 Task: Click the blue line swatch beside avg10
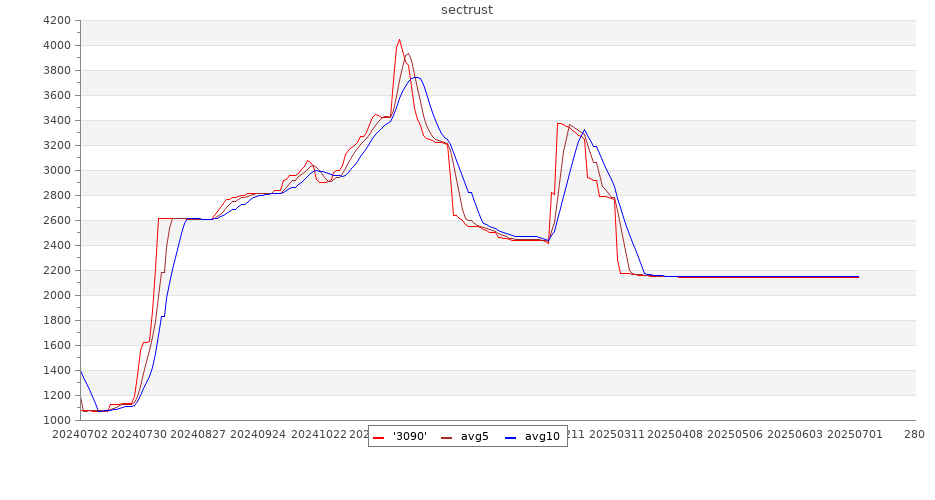click(510, 437)
